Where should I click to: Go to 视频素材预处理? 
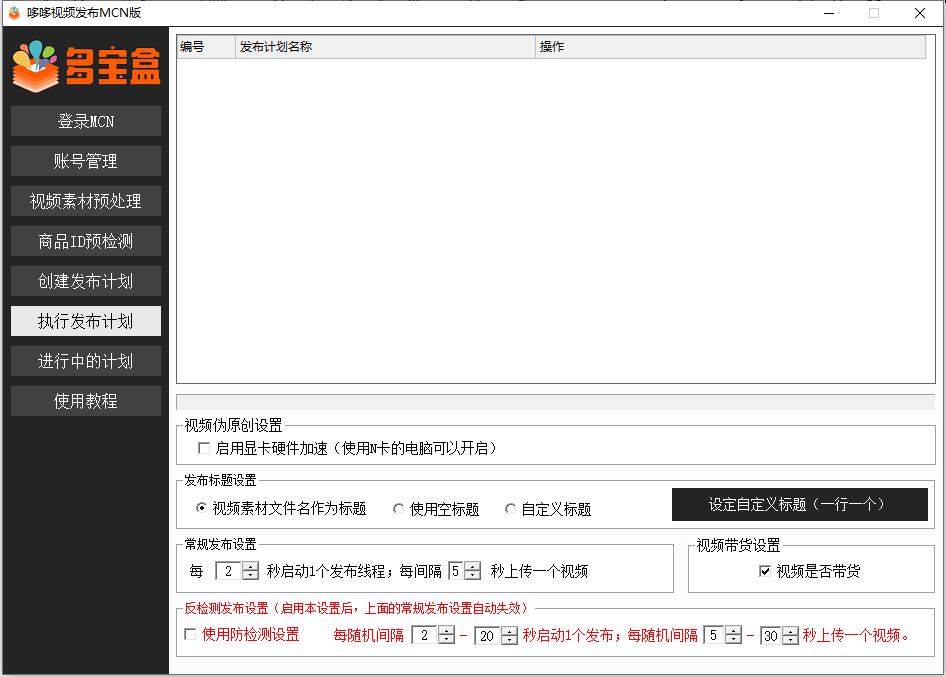coord(86,201)
